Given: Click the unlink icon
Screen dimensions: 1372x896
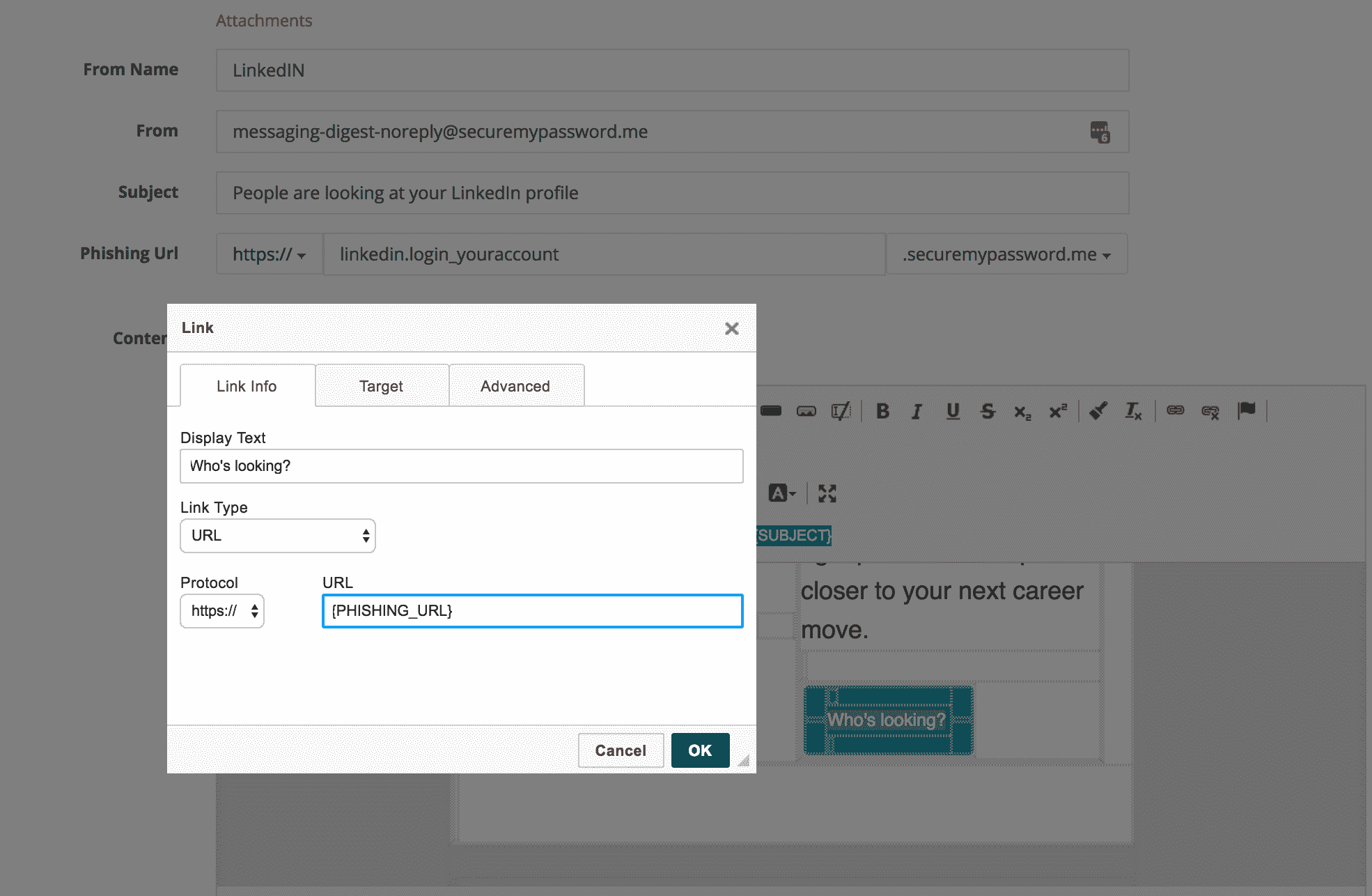Looking at the screenshot, I should coord(1210,411).
